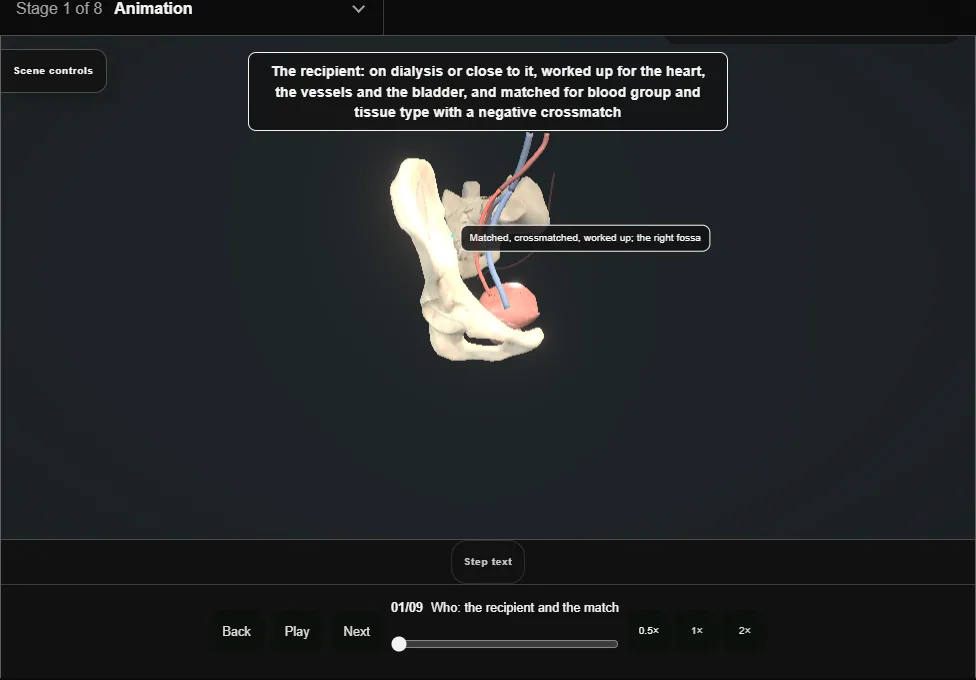The width and height of the screenshot is (976, 680).
Task: Click the chevron next to Animation
Action: pos(359,9)
